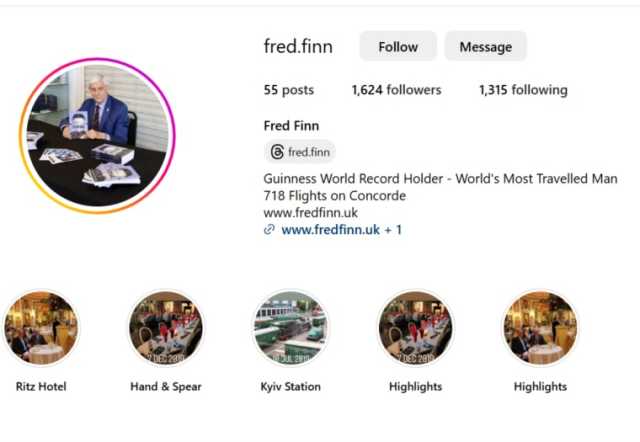Show the additional '+ 1' link
This screenshot has width=640, height=442.
pyautogui.click(x=393, y=229)
